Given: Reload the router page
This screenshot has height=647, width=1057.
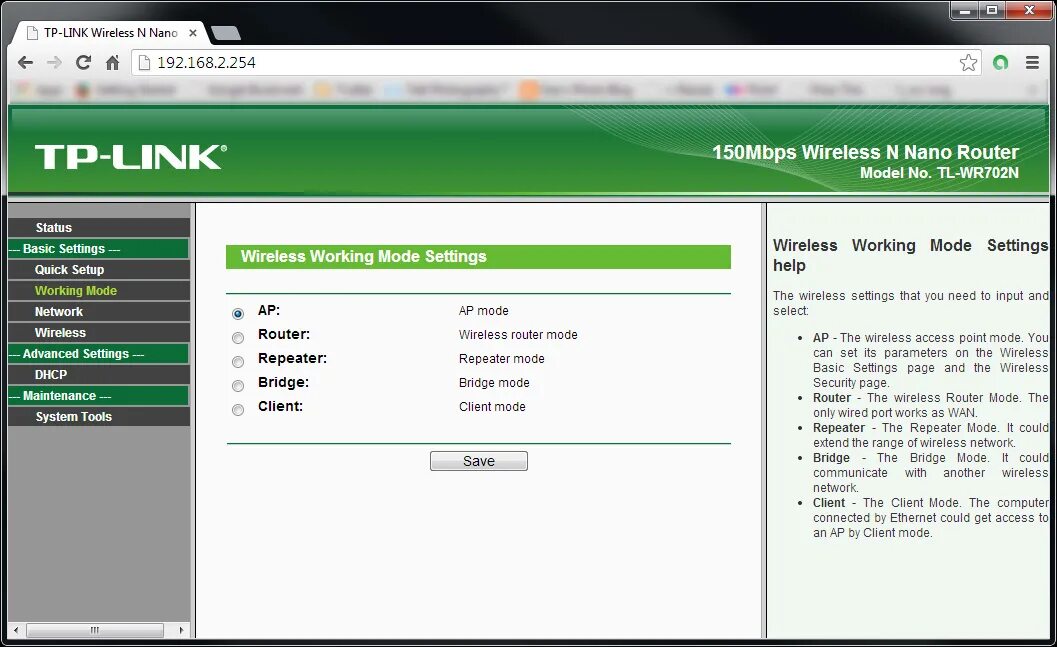Looking at the screenshot, I should (x=83, y=63).
